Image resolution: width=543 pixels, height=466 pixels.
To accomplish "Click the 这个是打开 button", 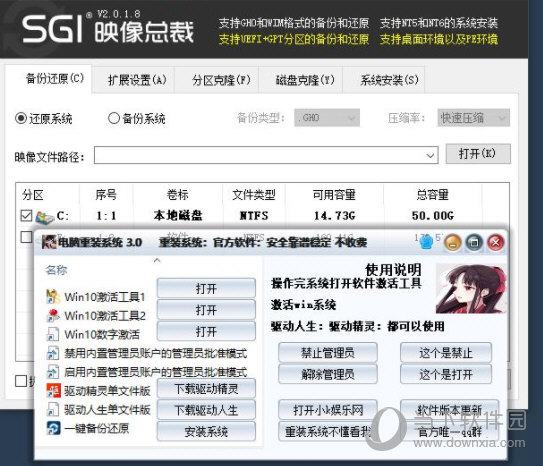I will pyautogui.click(x=446, y=374).
